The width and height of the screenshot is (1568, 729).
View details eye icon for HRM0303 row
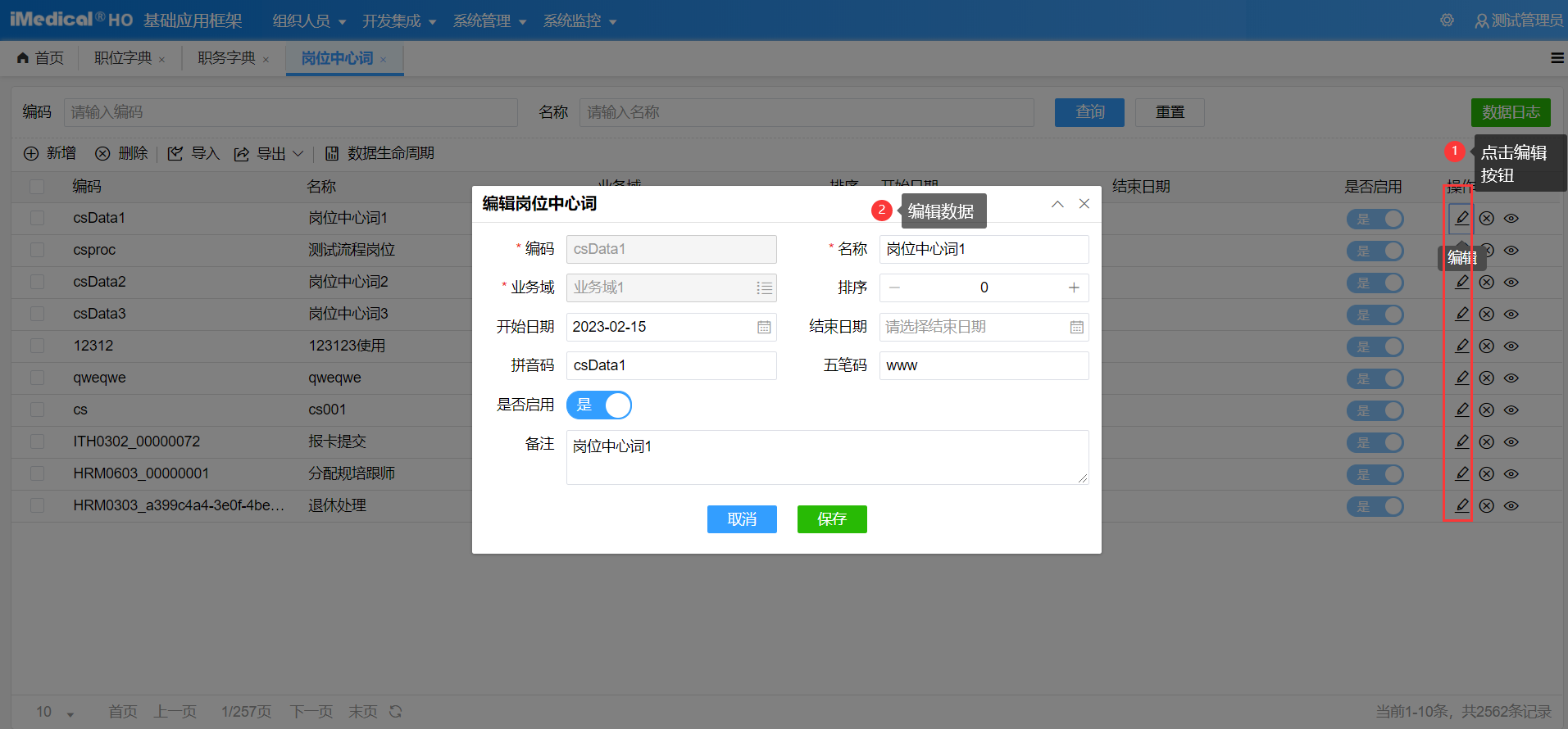1511,505
